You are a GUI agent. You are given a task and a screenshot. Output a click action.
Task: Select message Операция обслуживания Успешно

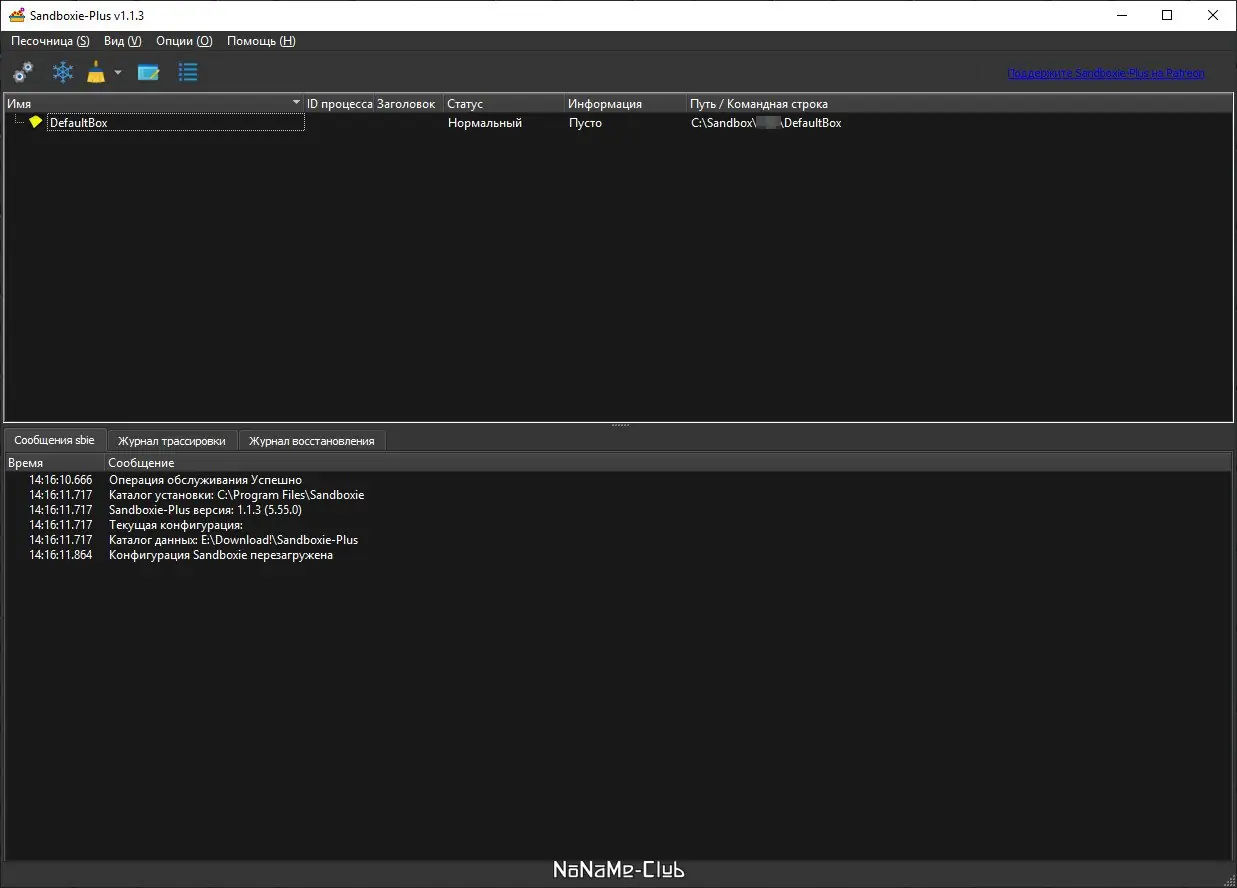pyautogui.click(x=205, y=480)
